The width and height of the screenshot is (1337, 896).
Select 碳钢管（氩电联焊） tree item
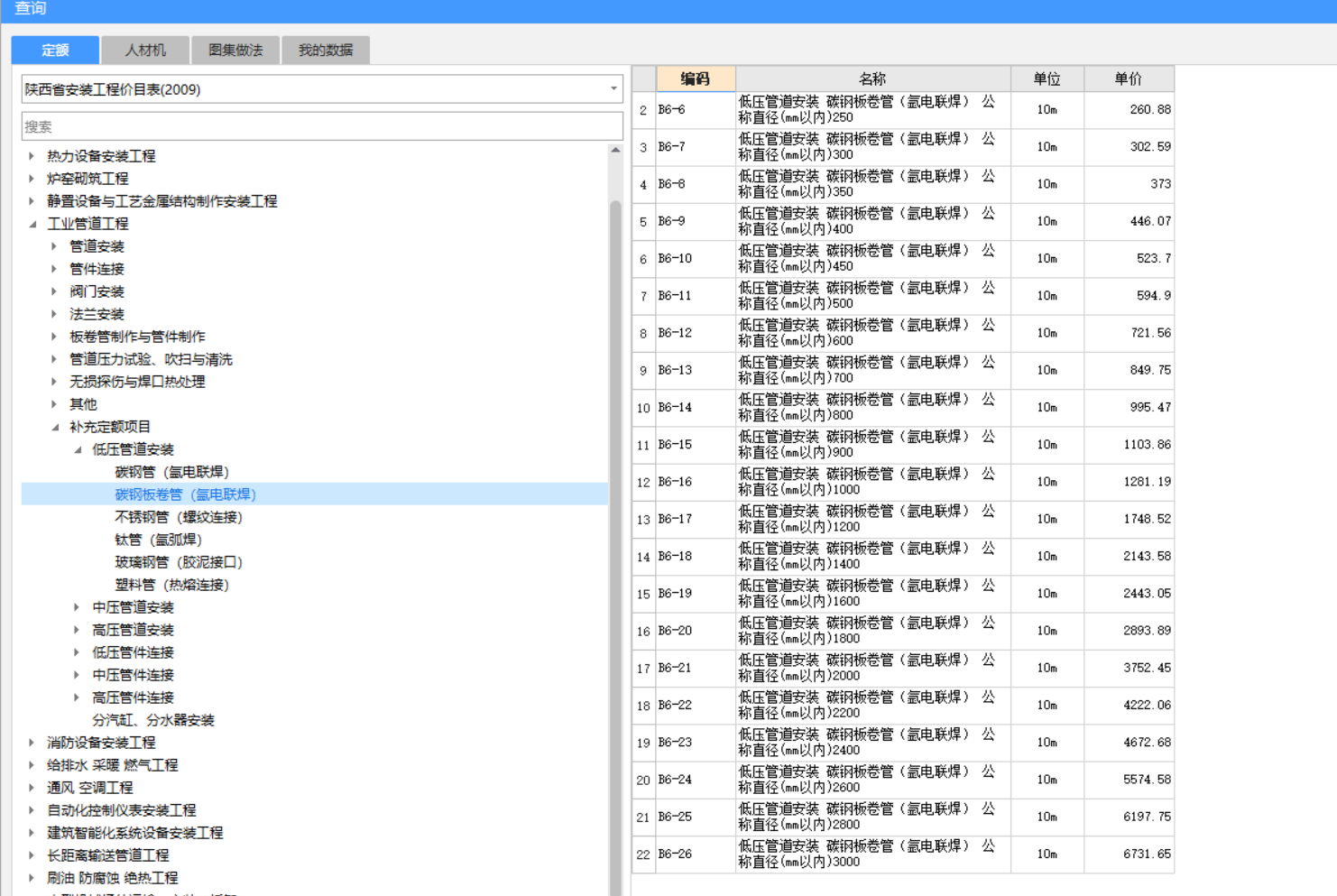(172, 472)
